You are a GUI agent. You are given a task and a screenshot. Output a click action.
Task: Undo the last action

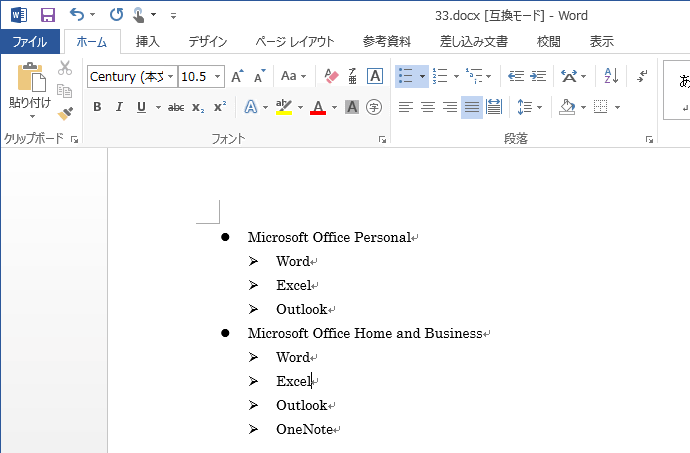point(77,15)
